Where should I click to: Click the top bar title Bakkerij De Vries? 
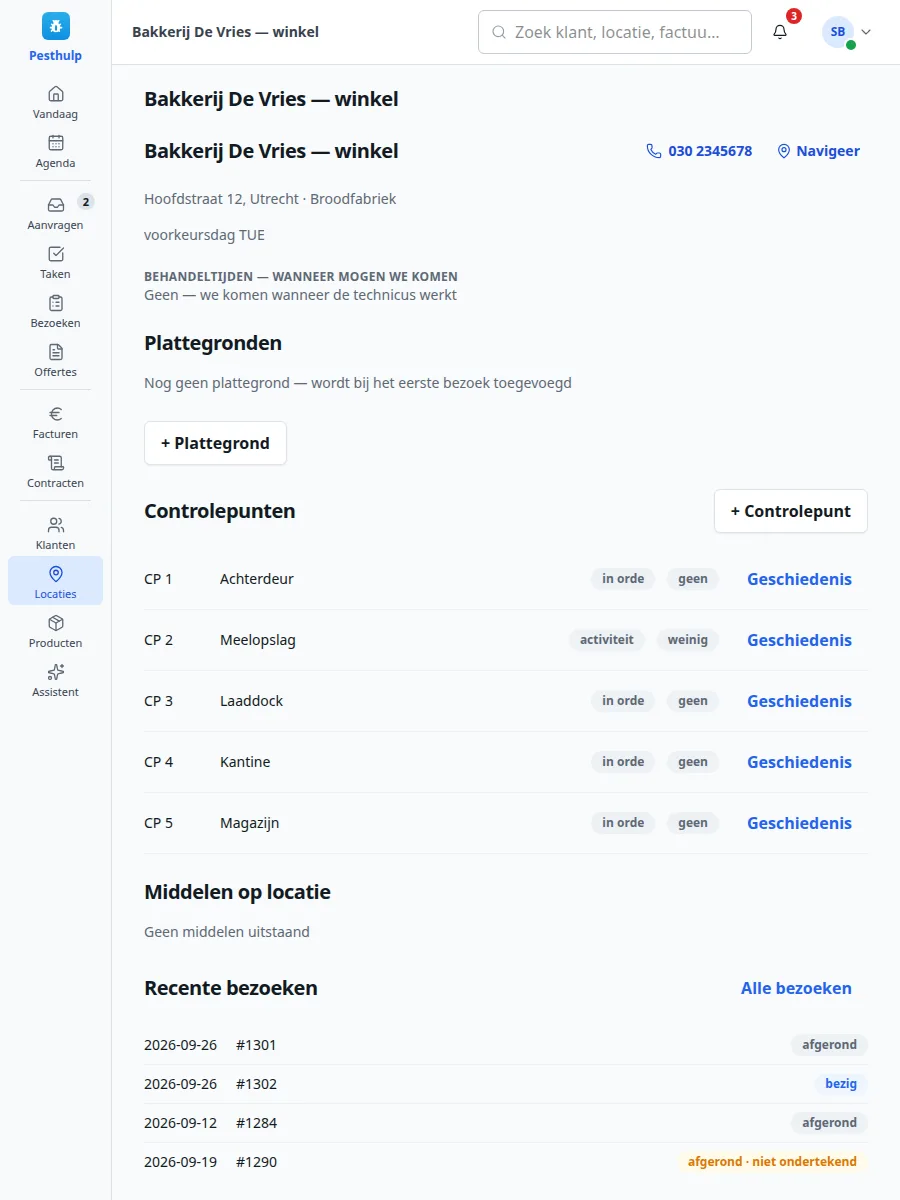[x=225, y=32]
